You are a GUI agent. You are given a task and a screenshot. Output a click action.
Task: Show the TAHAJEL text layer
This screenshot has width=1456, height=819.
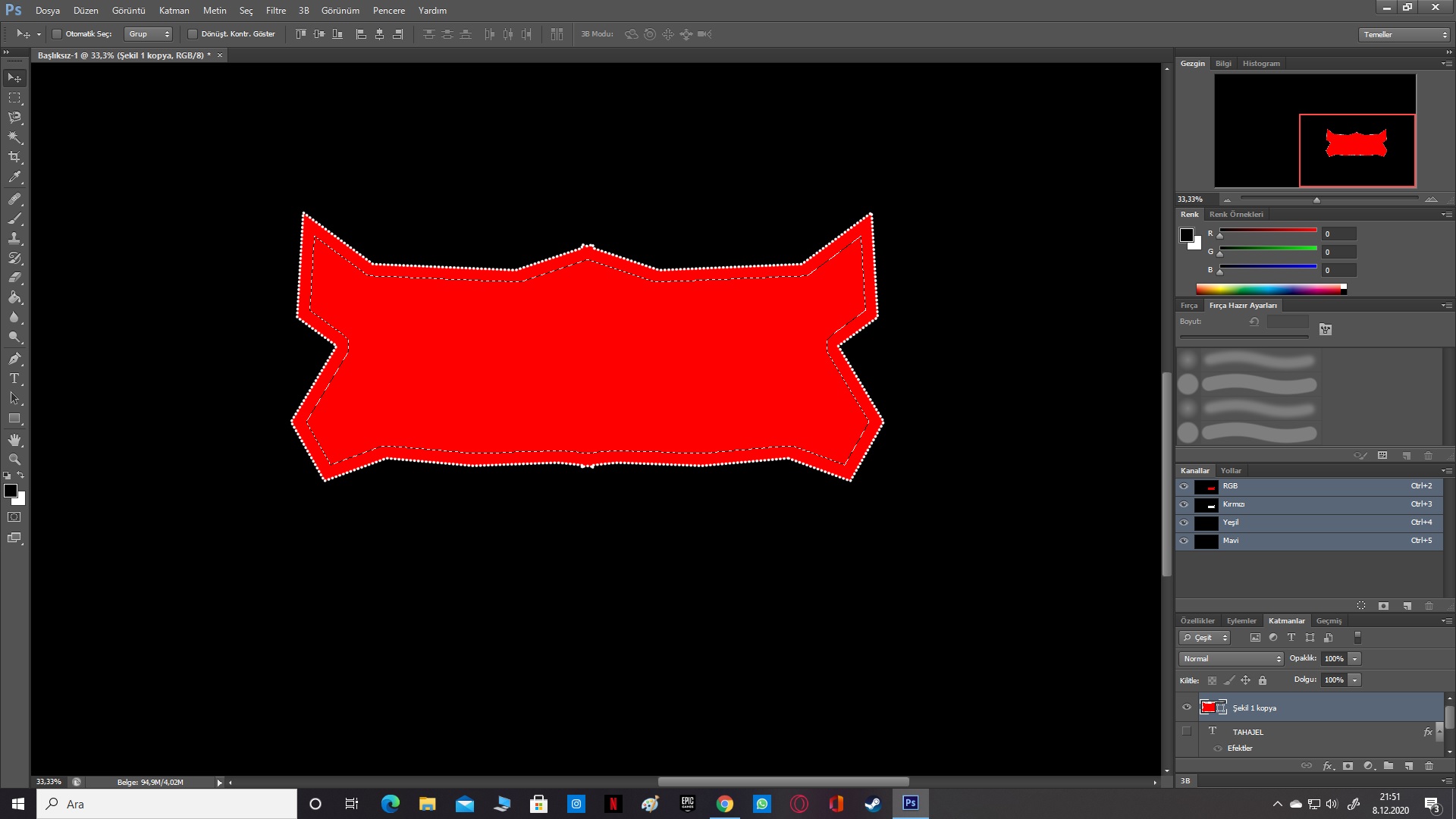click(1187, 732)
